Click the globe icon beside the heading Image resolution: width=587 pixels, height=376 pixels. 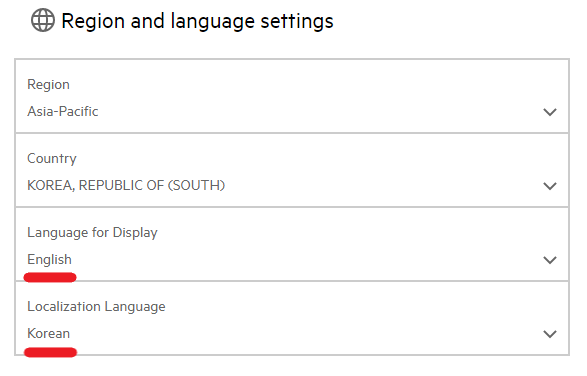pyautogui.click(x=43, y=20)
